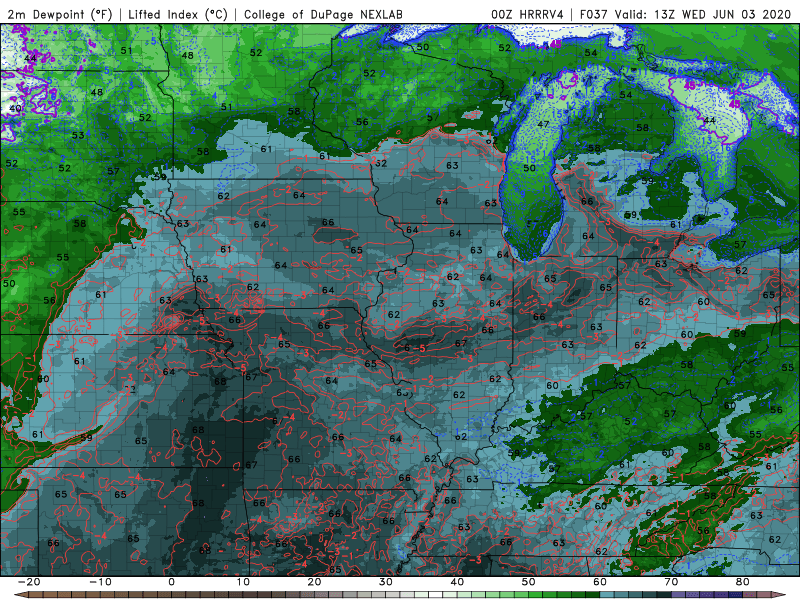Click the '70' color scale label
This screenshot has width=800, height=600.
click(671, 582)
